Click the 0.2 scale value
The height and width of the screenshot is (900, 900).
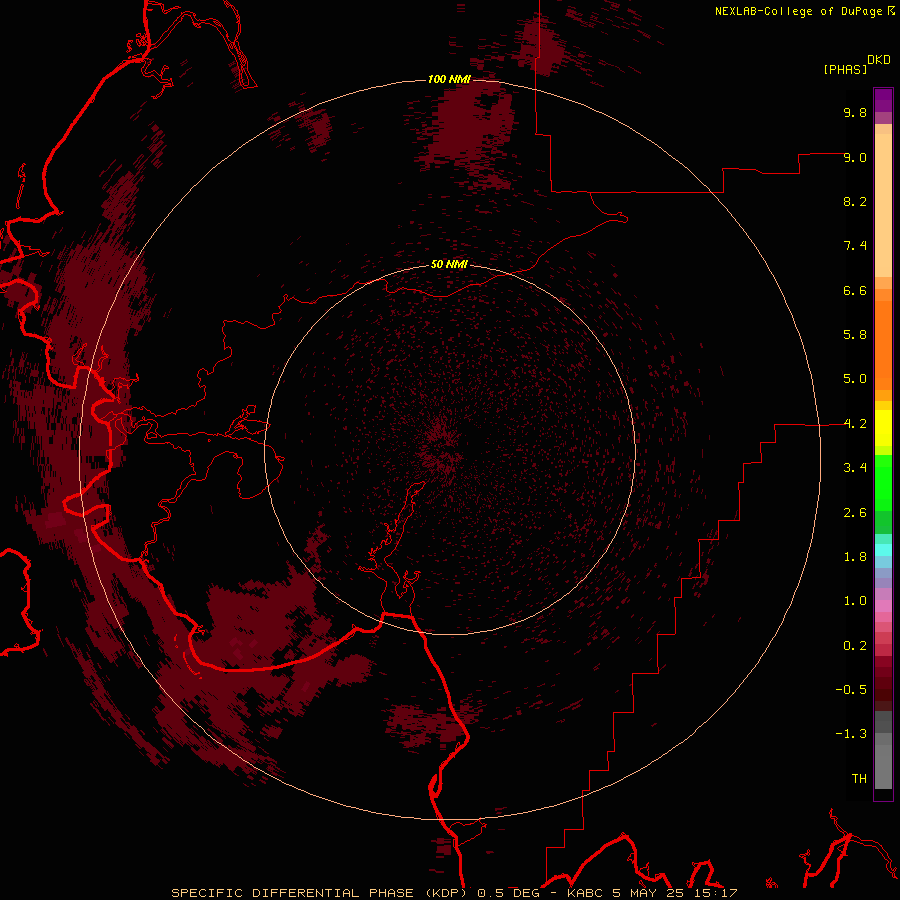tap(855, 646)
